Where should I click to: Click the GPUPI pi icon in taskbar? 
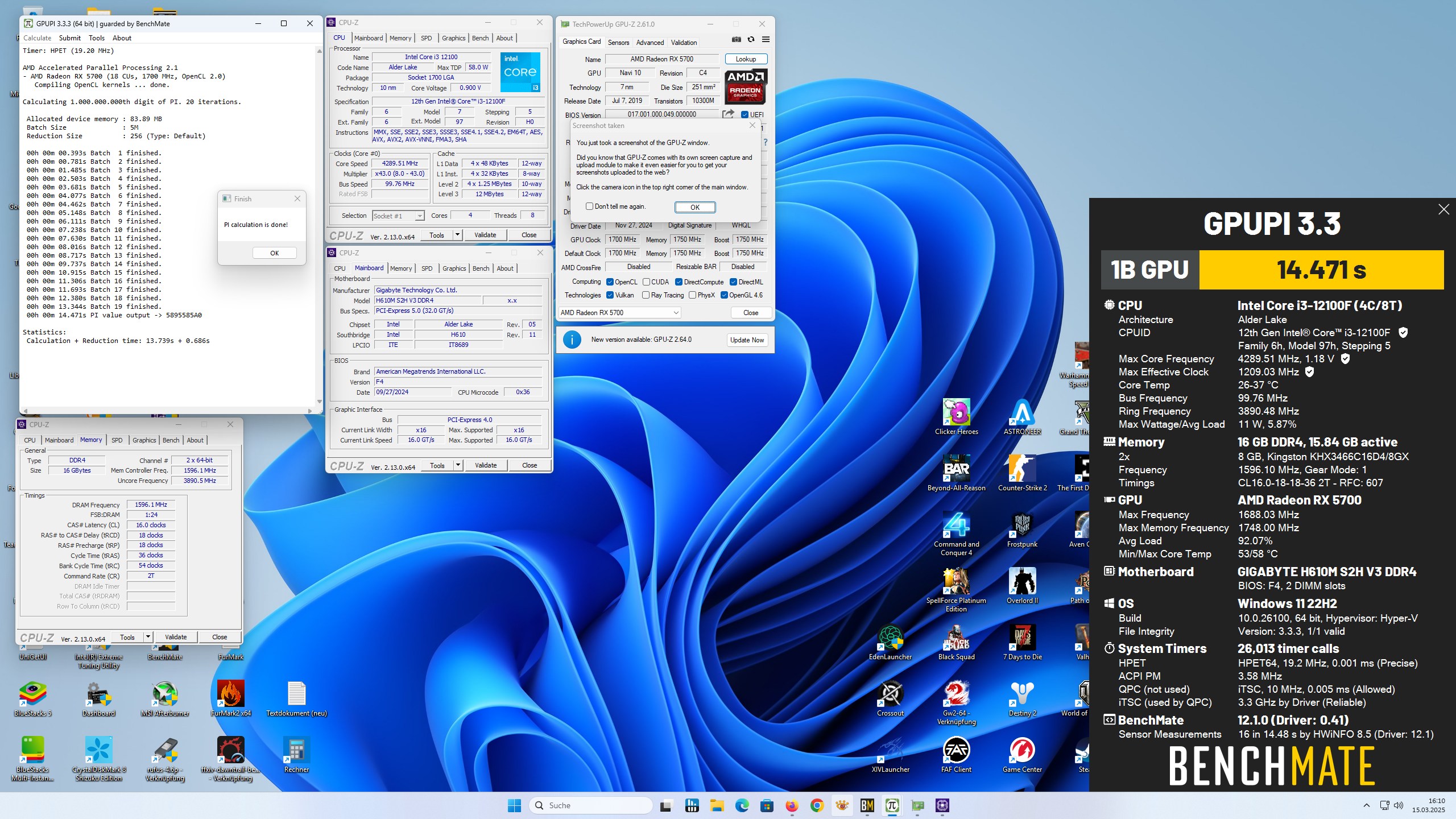(x=892, y=805)
